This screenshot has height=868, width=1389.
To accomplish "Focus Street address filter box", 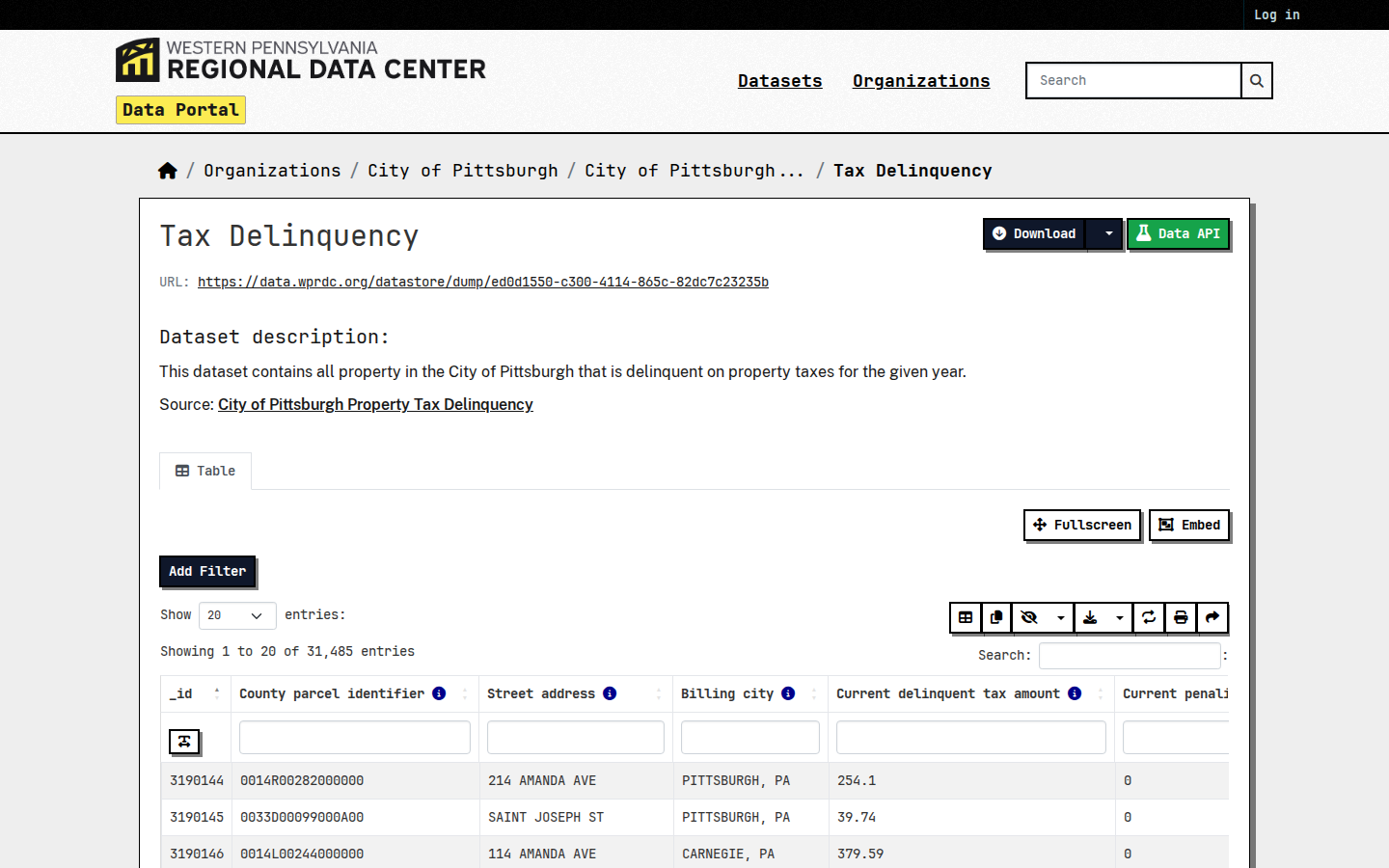I will pyautogui.click(x=576, y=738).
